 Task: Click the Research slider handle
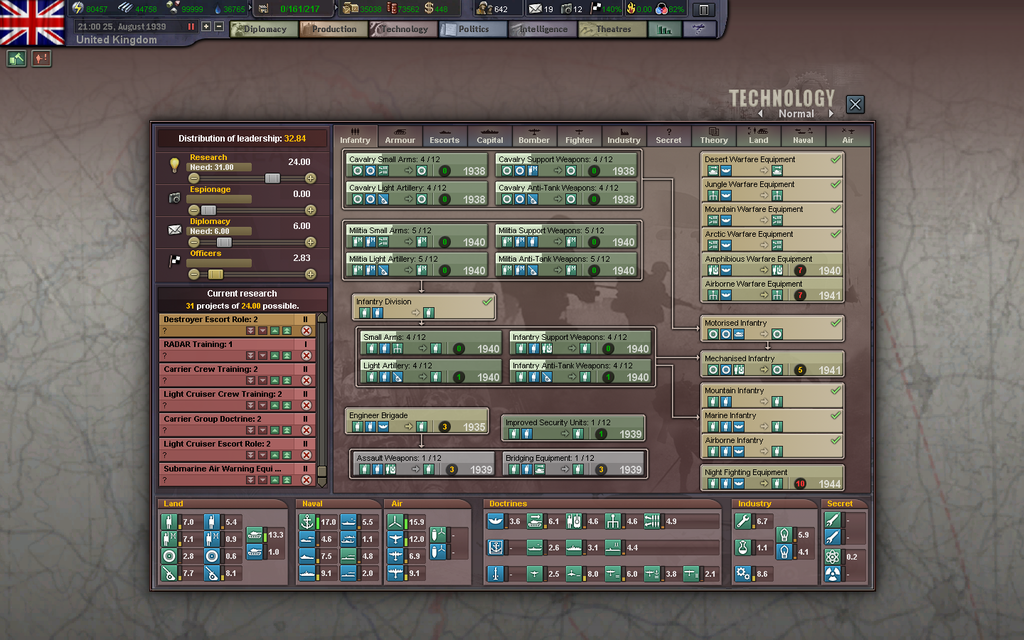272,178
